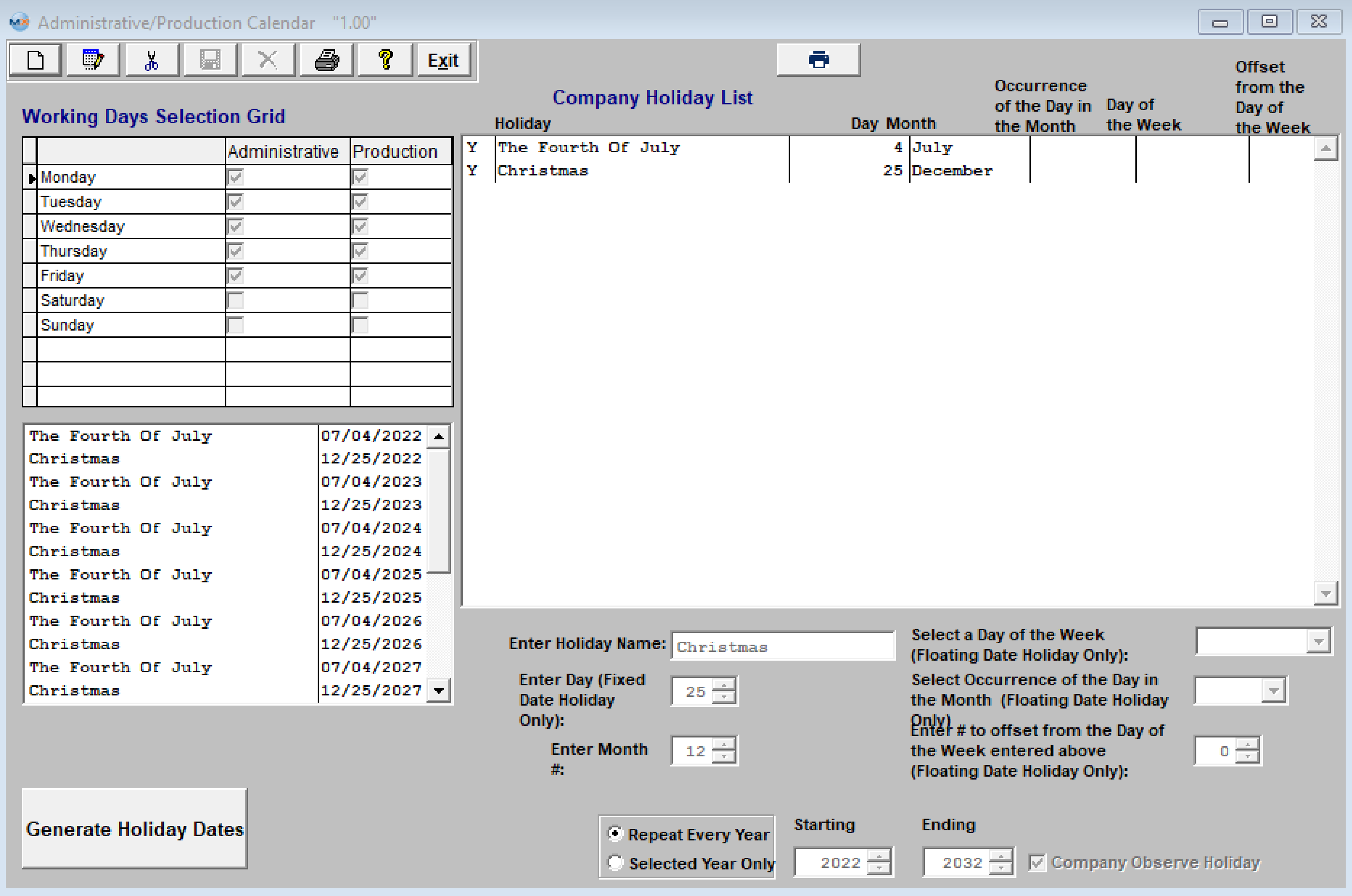The height and width of the screenshot is (896, 1352).
Task: Select Selected Year Only radio option
Action: tap(615, 862)
